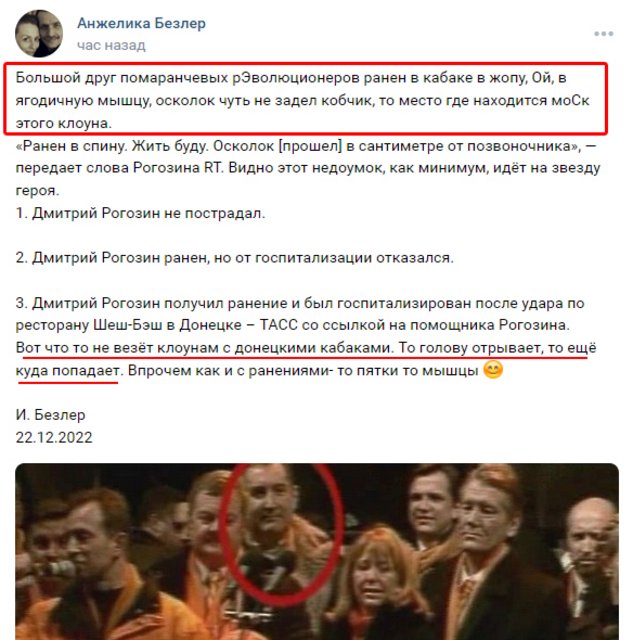Click the words 'передает слова Рогозина RT'
The height and width of the screenshot is (640, 633).
(x=118, y=168)
